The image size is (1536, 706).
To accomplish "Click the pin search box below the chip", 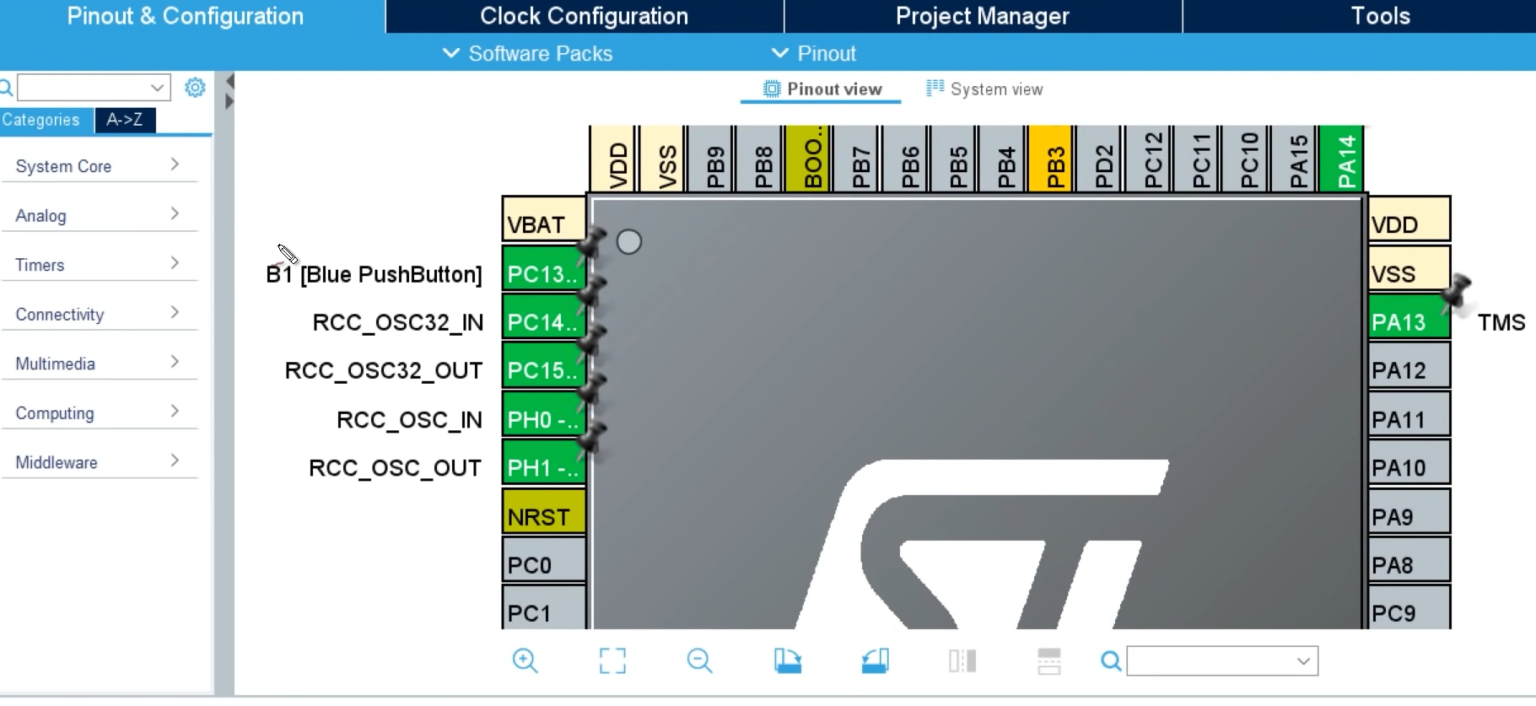I will [x=1220, y=661].
